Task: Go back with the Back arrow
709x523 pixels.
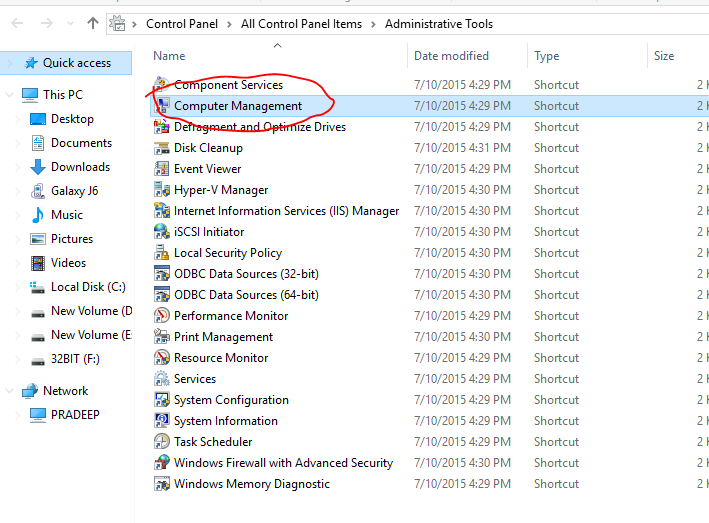Action: (17, 23)
